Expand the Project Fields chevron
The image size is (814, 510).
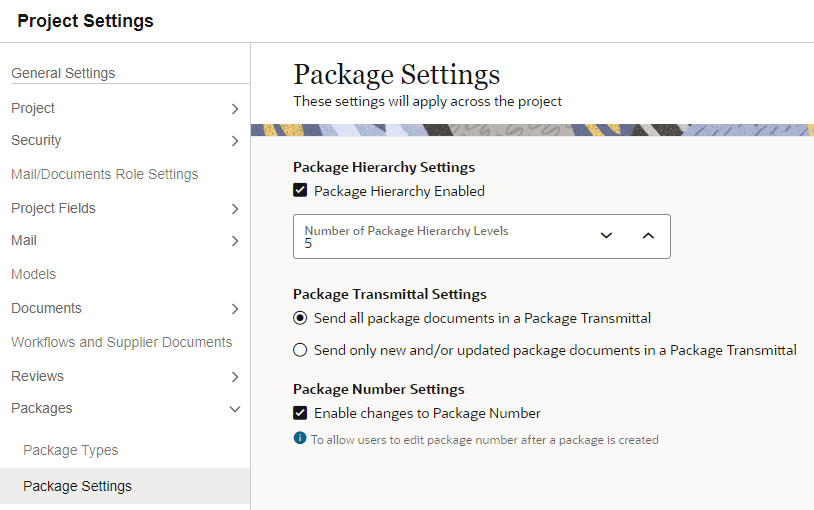point(235,209)
